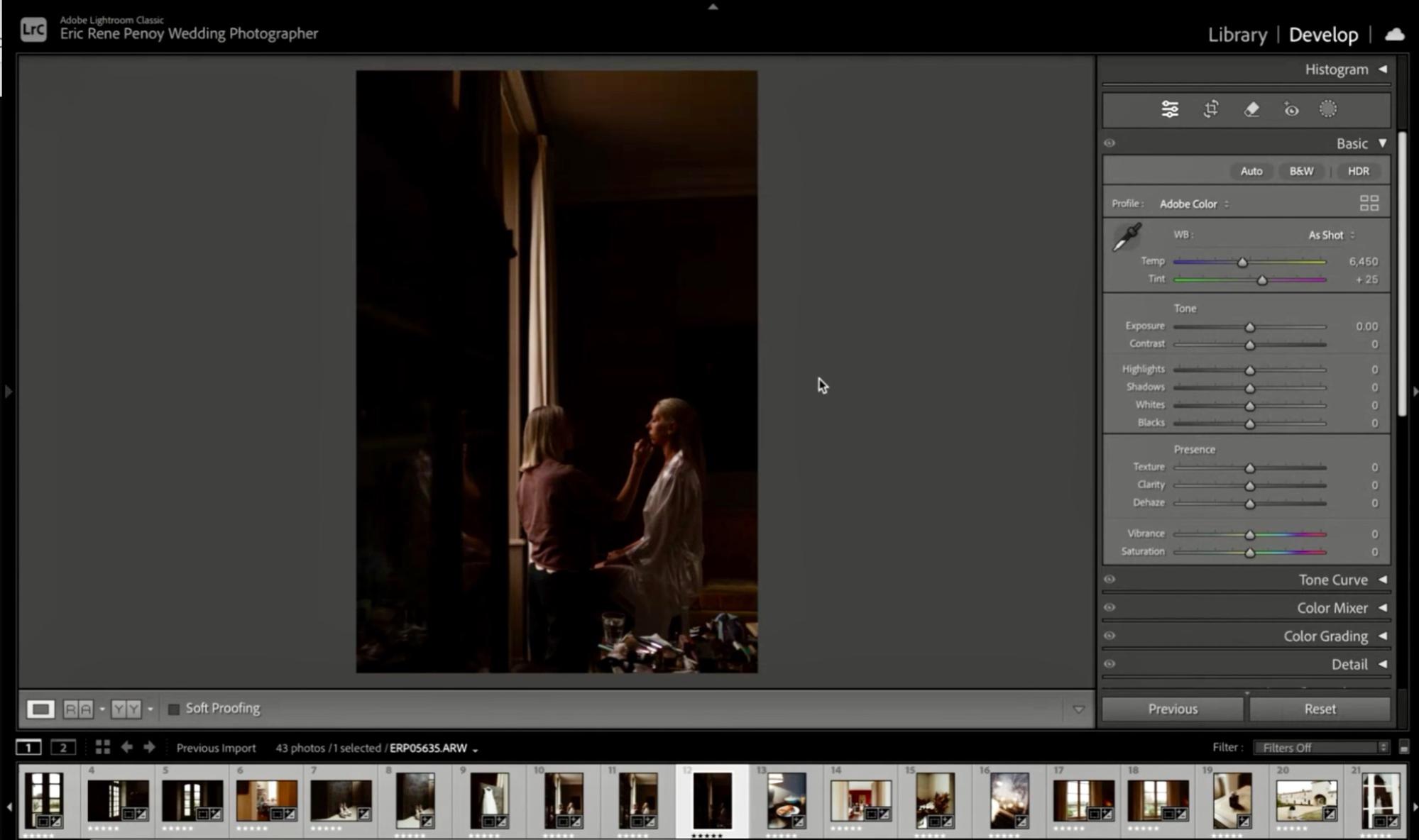Expand the Histogram panel
This screenshot has width=1419, height=840.
(x=1344, y=70)
